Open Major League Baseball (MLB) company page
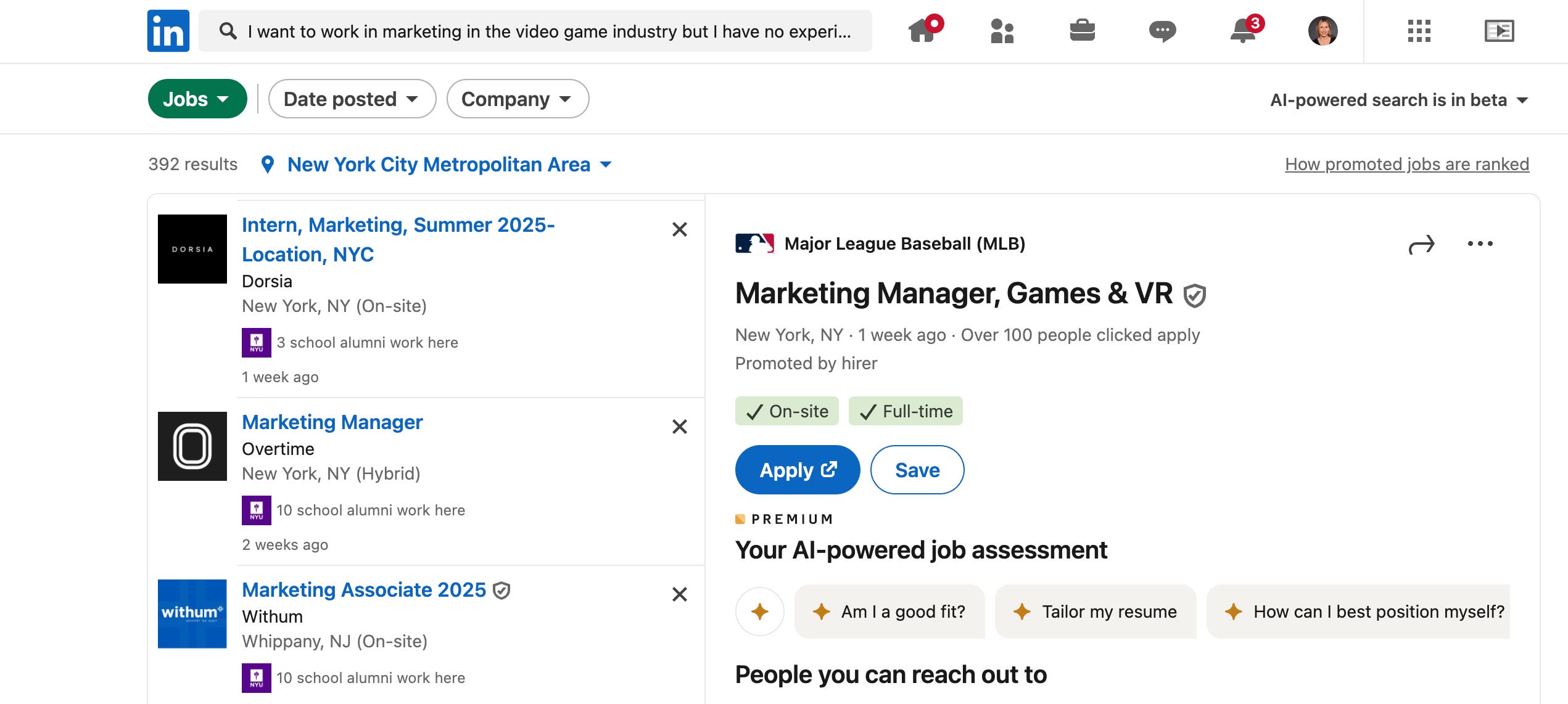The width and height of the screenshot is (1568, 704). tap(905, 244)
